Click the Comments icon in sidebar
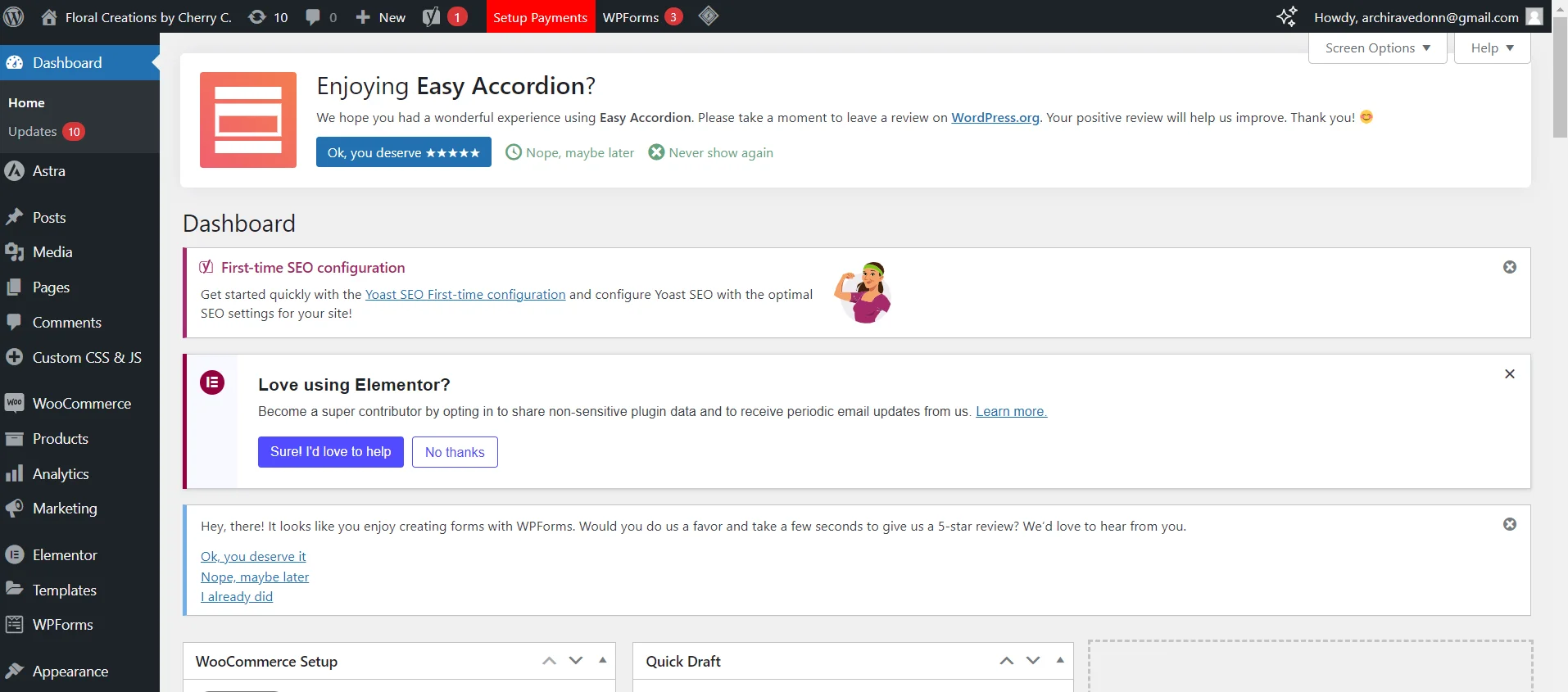 [15, 322]
